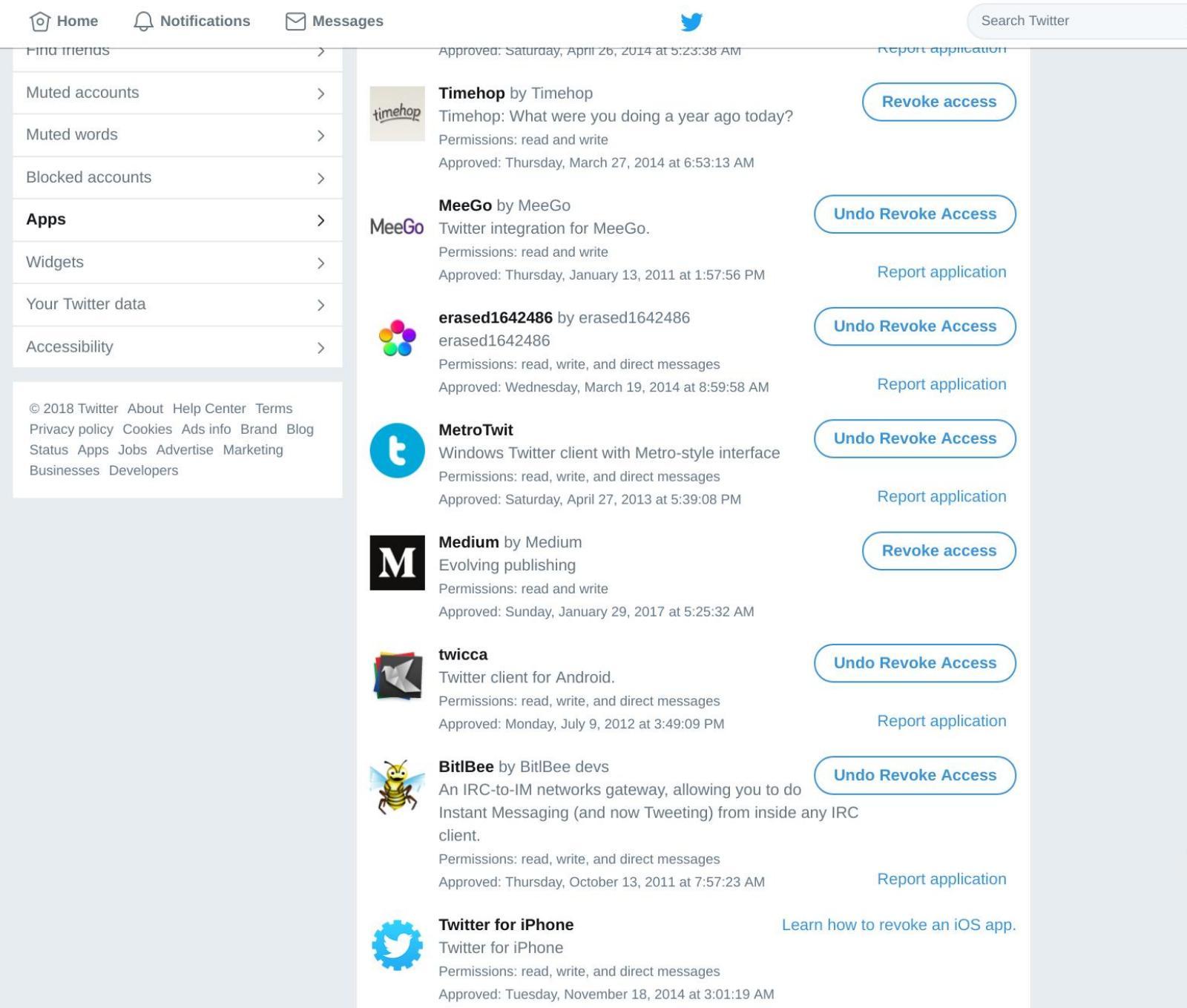This screenshot has height=1008, width=1187.
Task: Open the Ads info footer link
Action: 205,429
